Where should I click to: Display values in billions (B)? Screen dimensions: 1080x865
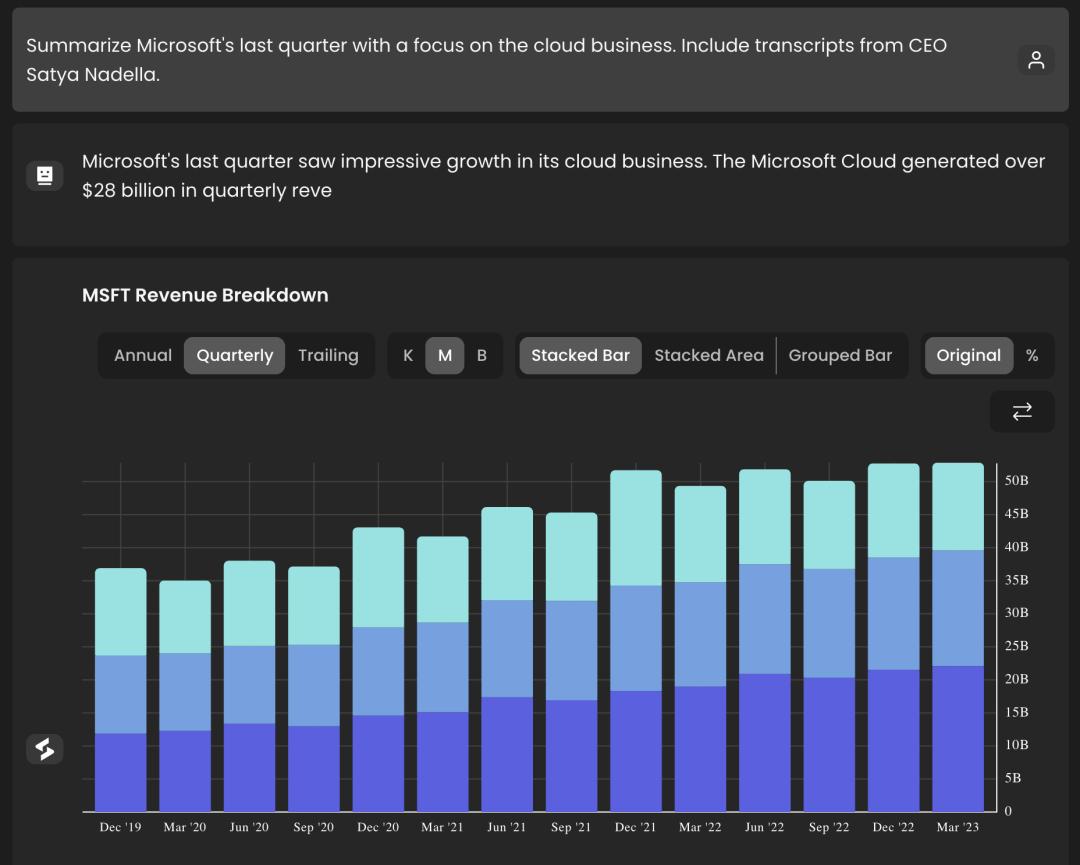(x=482, y=355)
